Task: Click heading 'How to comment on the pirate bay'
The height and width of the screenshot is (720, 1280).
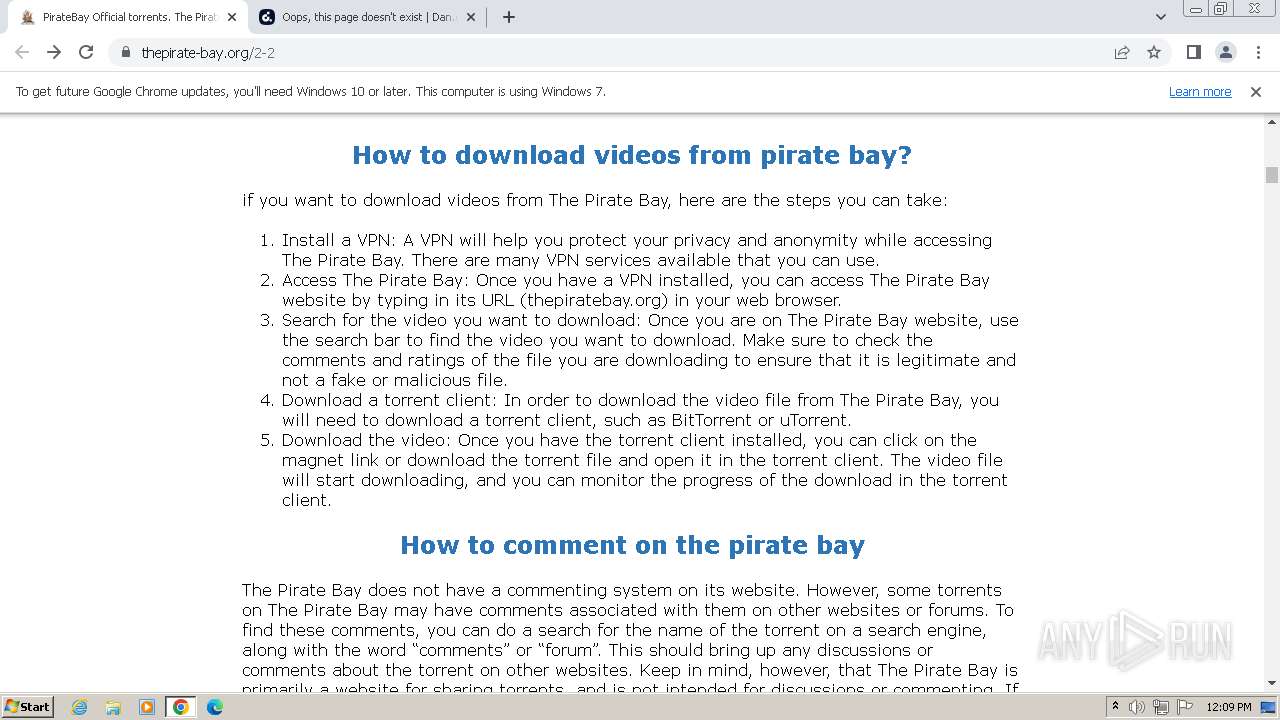Action: click(632, 545)
